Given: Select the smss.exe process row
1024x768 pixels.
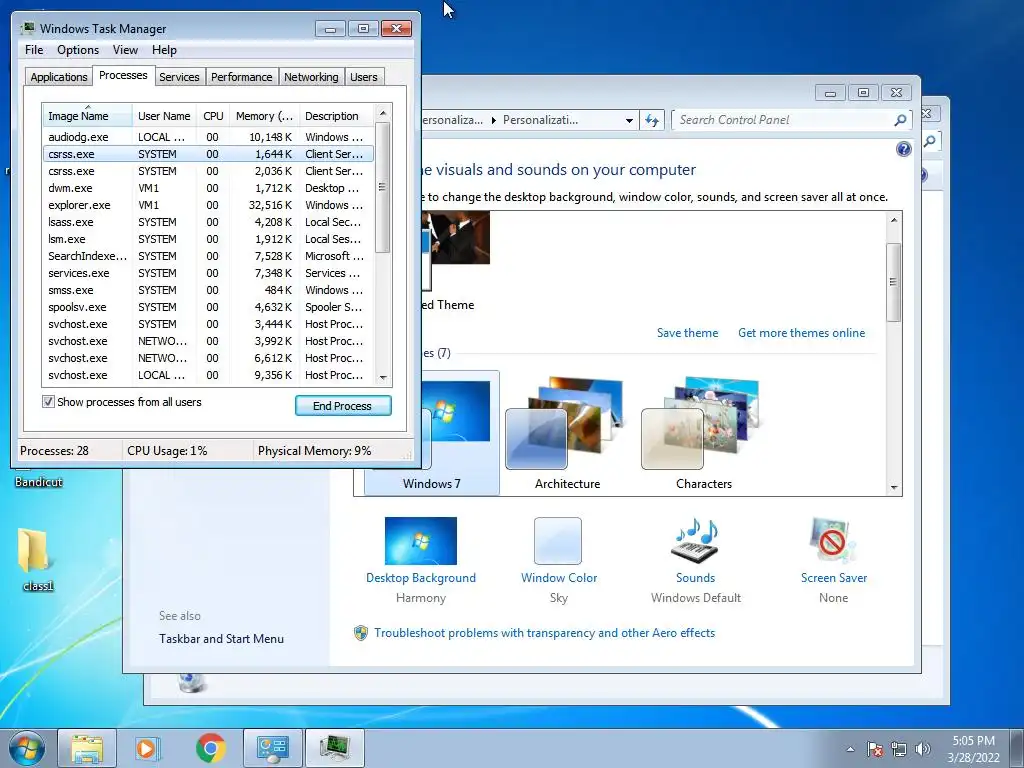Looking at the screenshot, I should coord(208,290).
